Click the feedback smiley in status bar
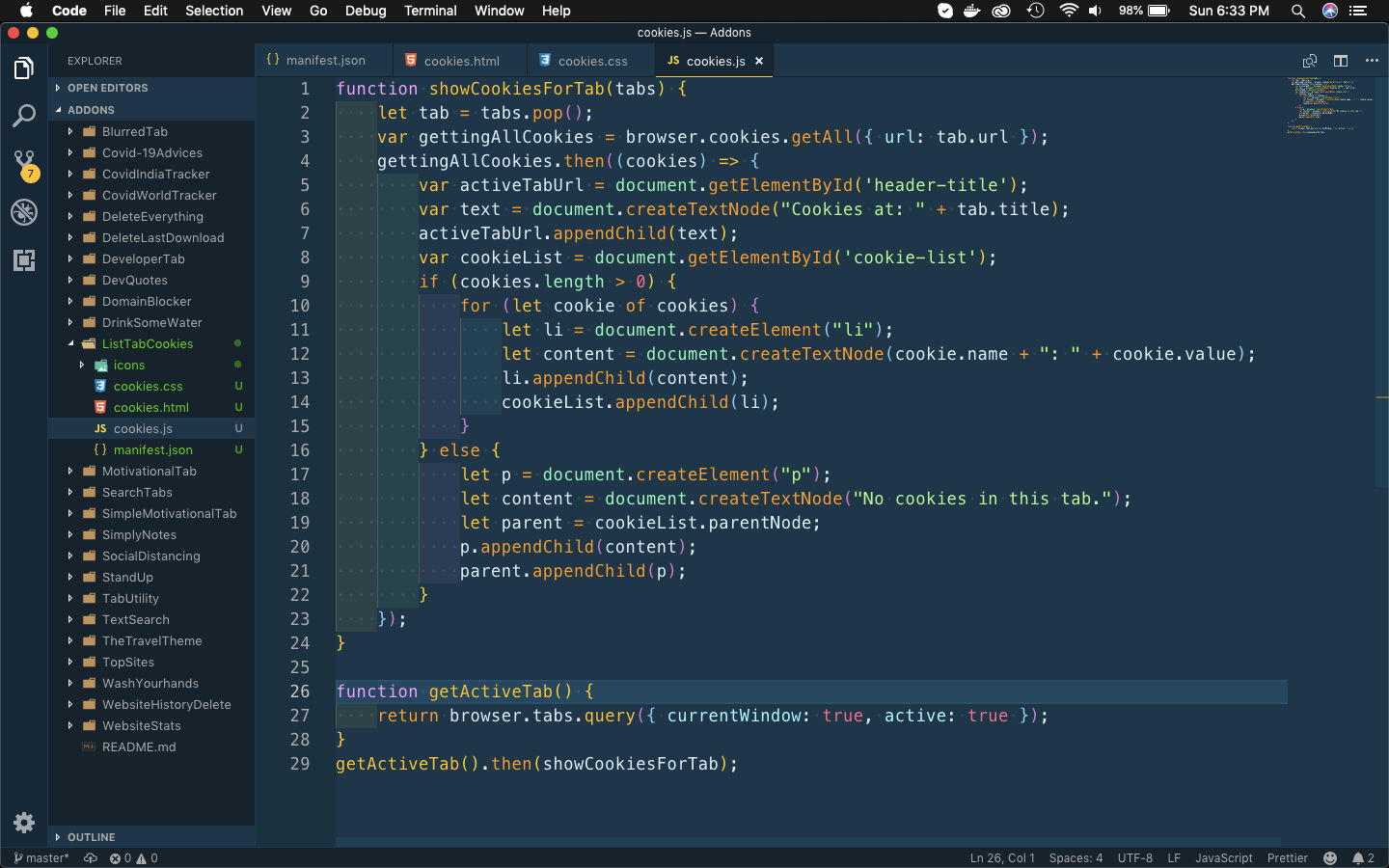 [x=1330, y=858]
